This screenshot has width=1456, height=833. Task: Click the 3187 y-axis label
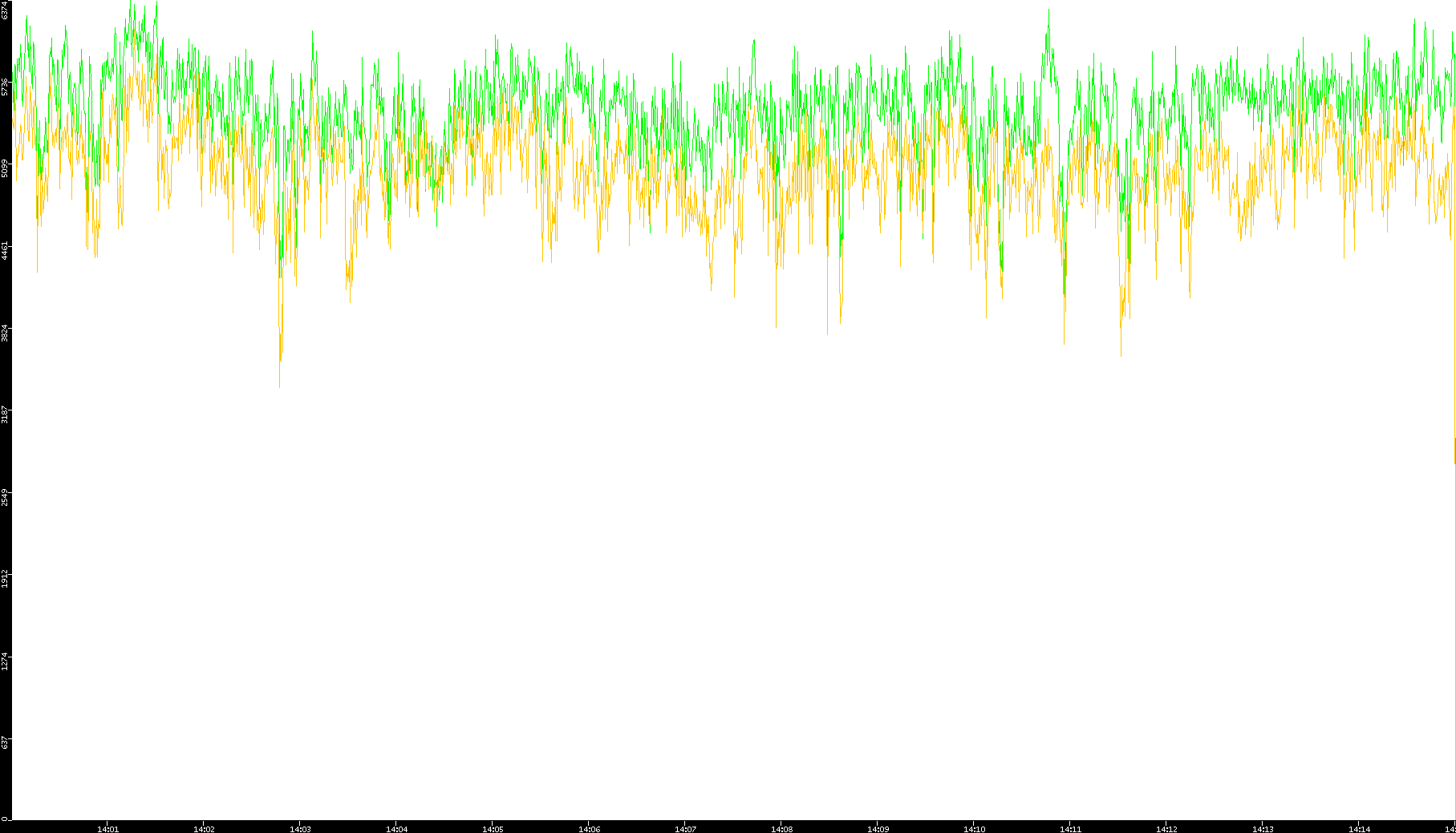[x=6, y=414]
